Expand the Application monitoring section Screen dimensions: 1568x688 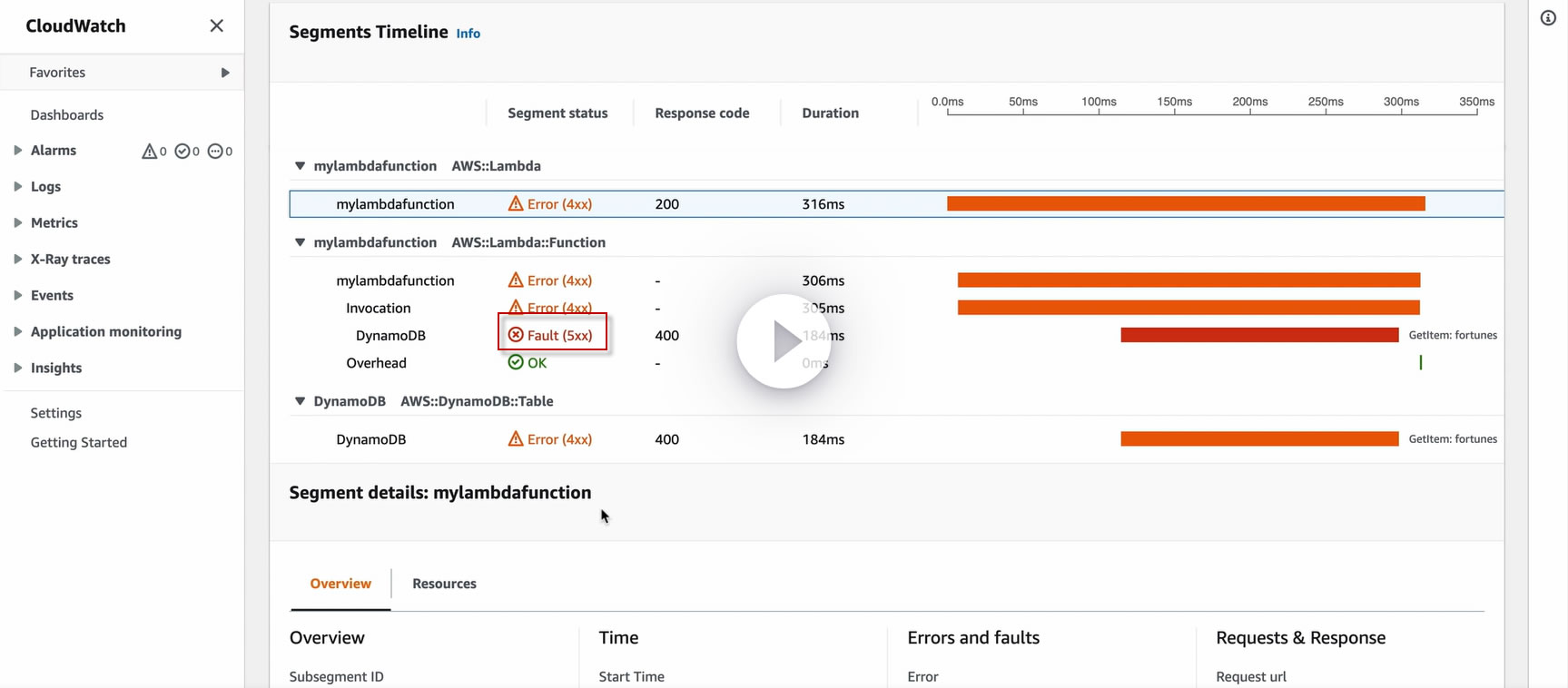click(17, 331)
